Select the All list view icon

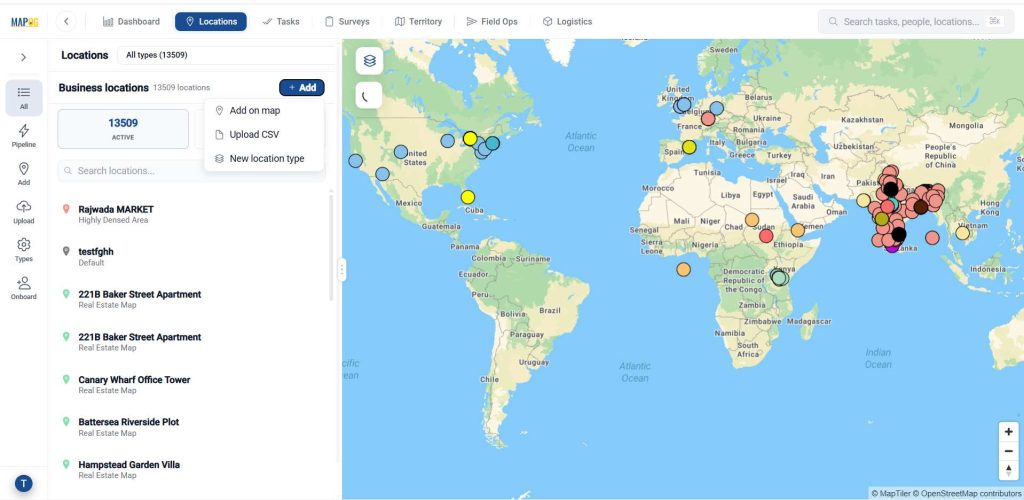point(24,98)
